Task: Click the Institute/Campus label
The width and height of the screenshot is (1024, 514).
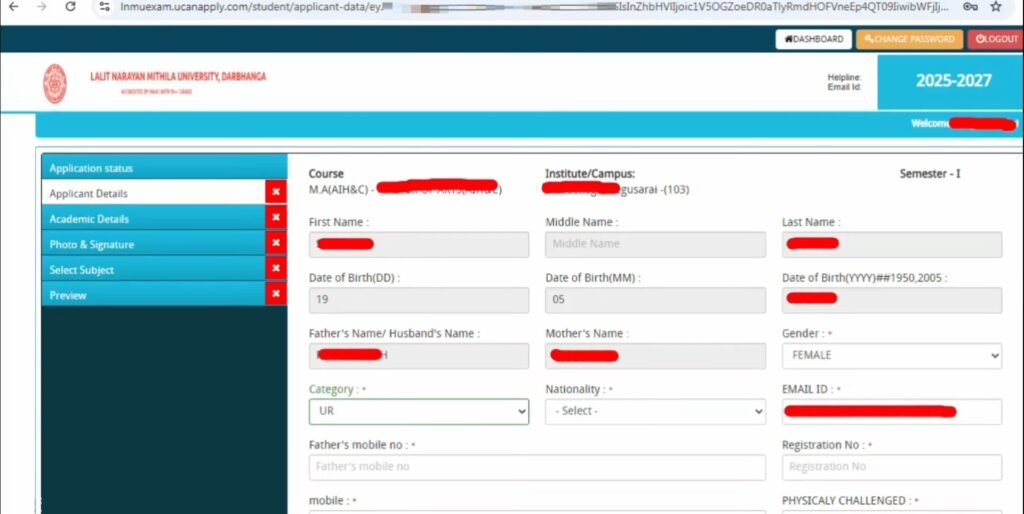Action: pos(590,174)
